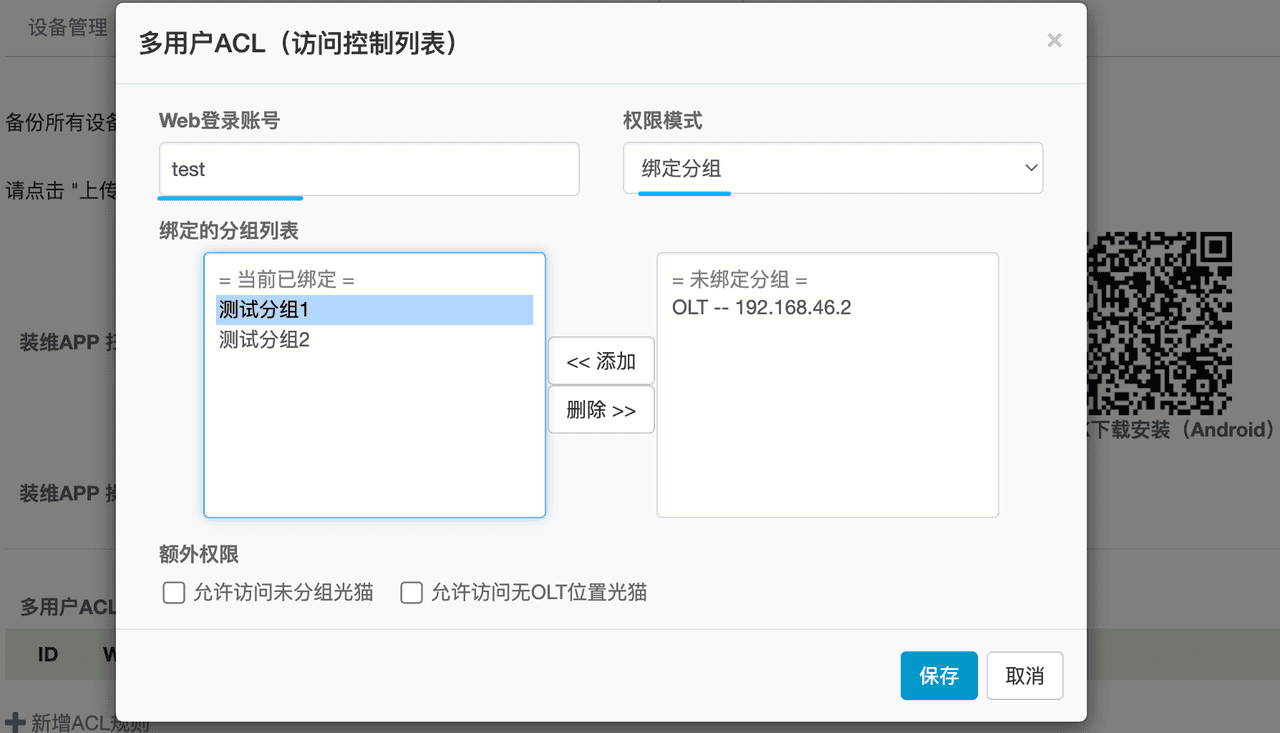Toggle 允许访问无OLT位置光猫 checkbox
The image size is (1280, 733).
411,593
